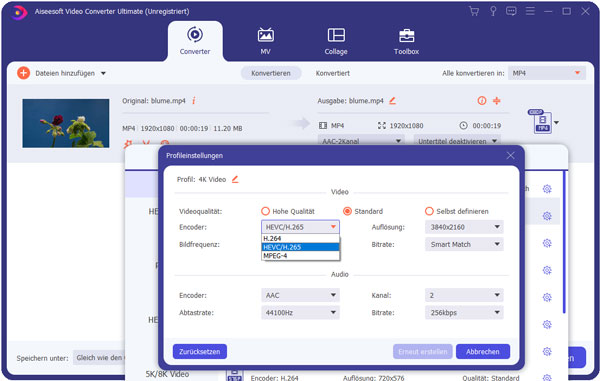600x381 pixels.
Task: Click the gear icon on the highlighted profile row
Action: click(x=547, y=216)
